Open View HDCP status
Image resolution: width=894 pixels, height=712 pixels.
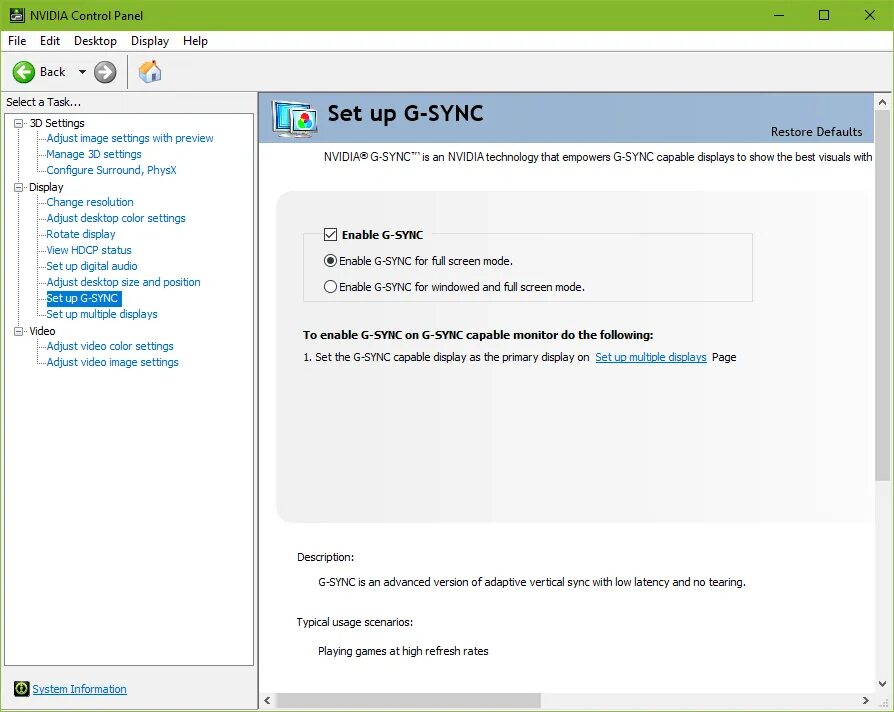(x=89, y=250)
